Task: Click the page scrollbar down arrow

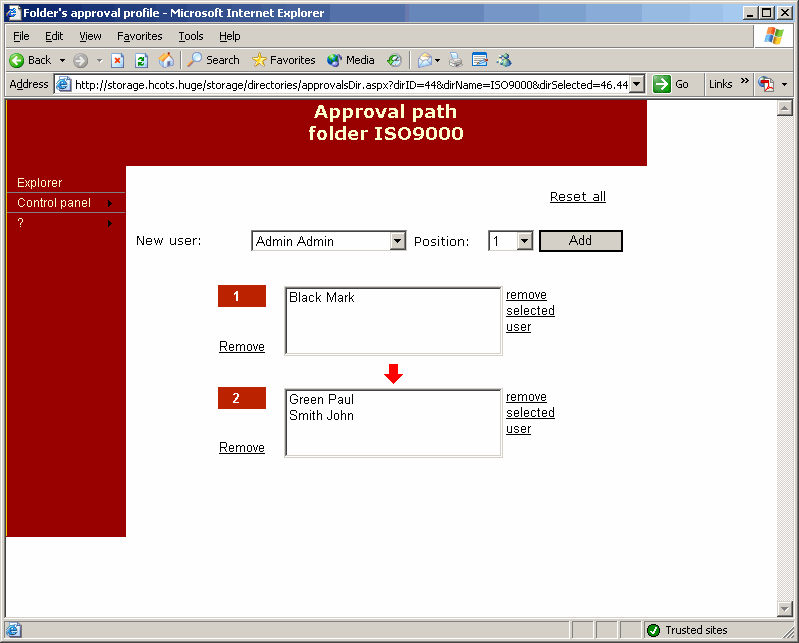Action: 785,608
